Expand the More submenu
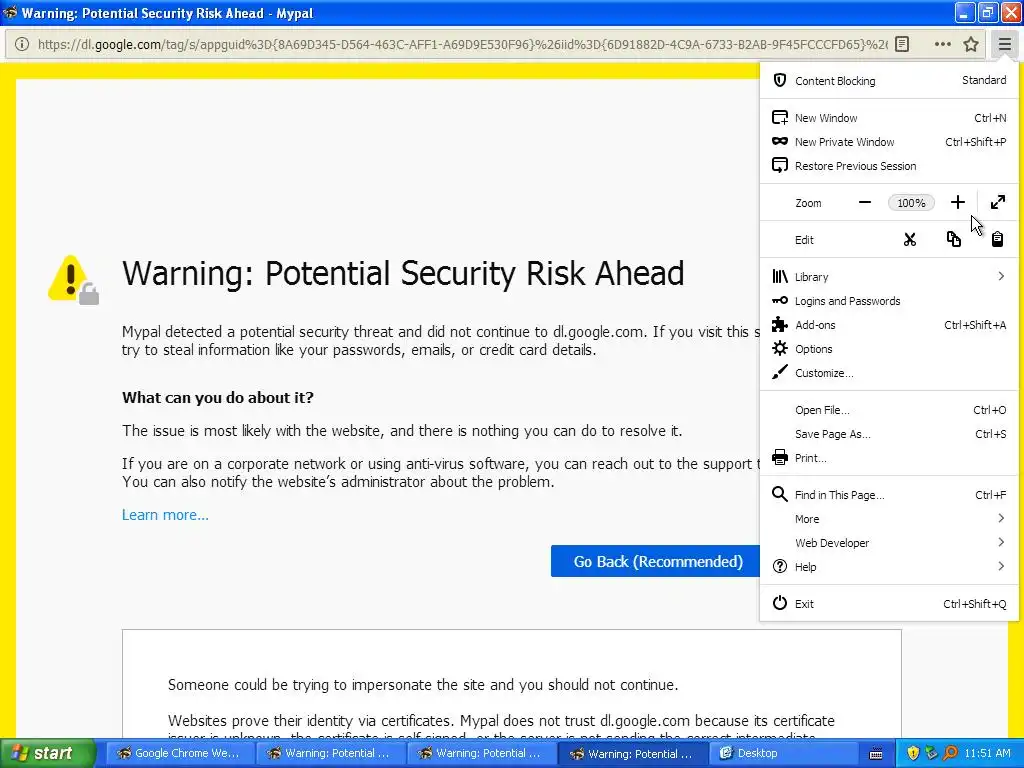 click(889, 519)
